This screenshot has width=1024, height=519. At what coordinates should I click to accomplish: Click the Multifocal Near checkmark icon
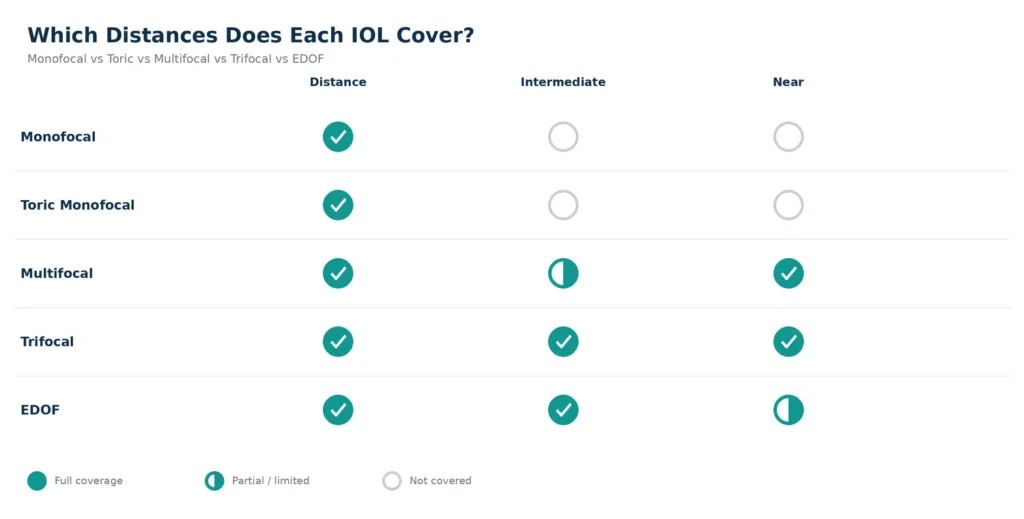tap(788, 274)
